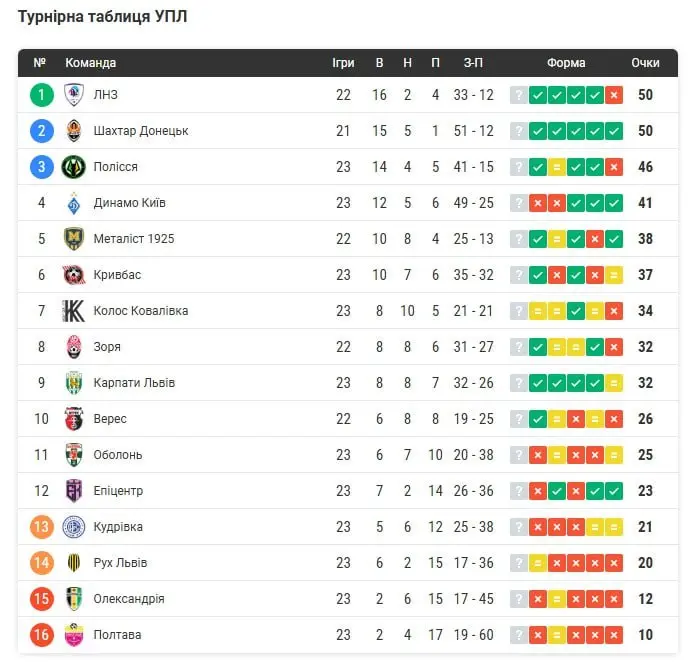Click the red loss marker in ЛНЗ form
700x670 pixels.
614,95
